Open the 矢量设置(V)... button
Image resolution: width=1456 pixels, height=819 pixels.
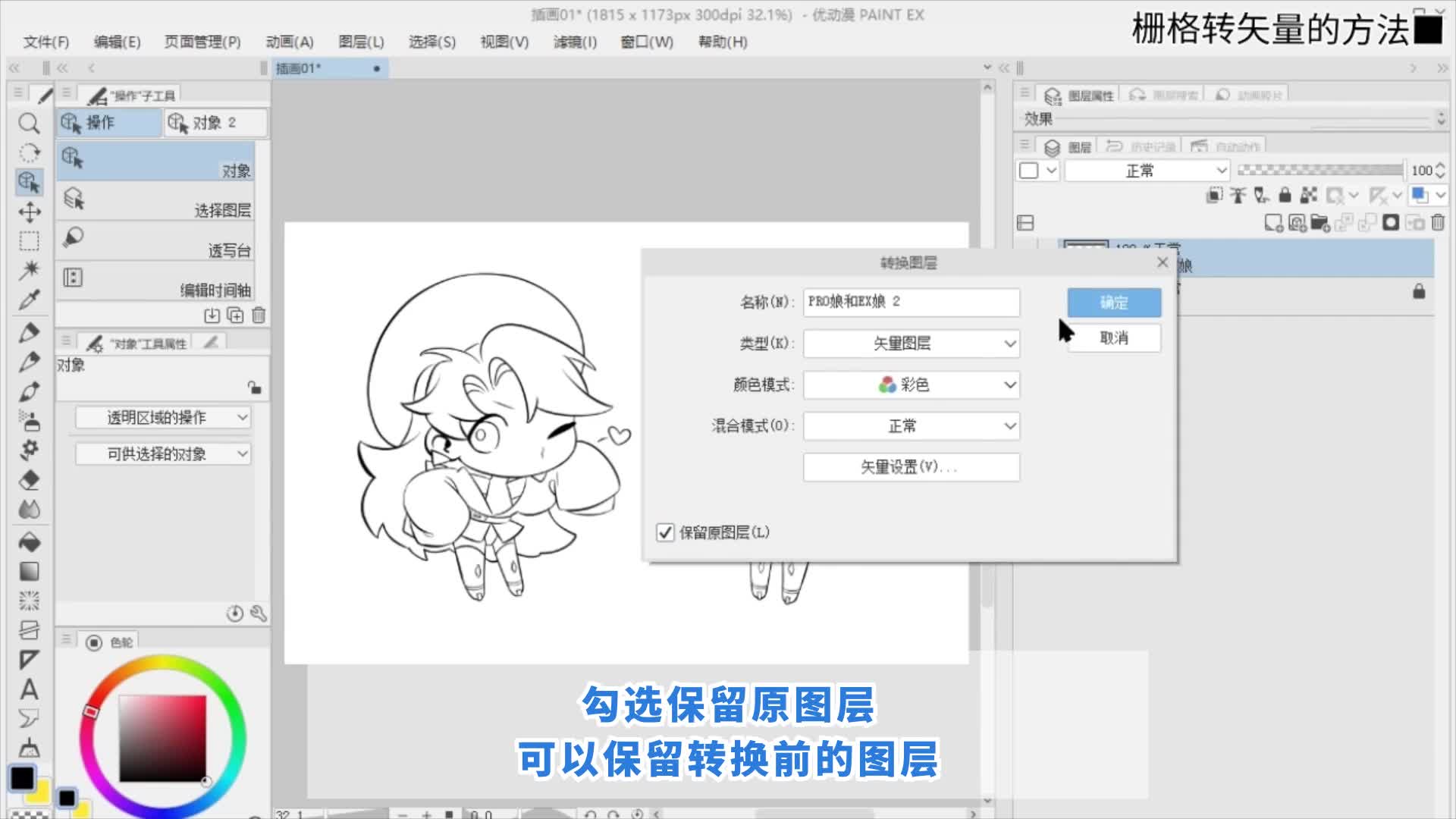[x=912, y=467]
